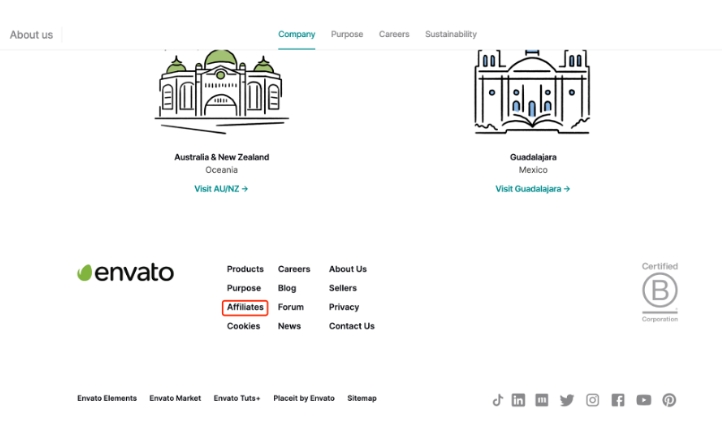Click the Affiliates footer link
Image resolution: width=722 pixels, height=428 pixels.
click(245, 307)
